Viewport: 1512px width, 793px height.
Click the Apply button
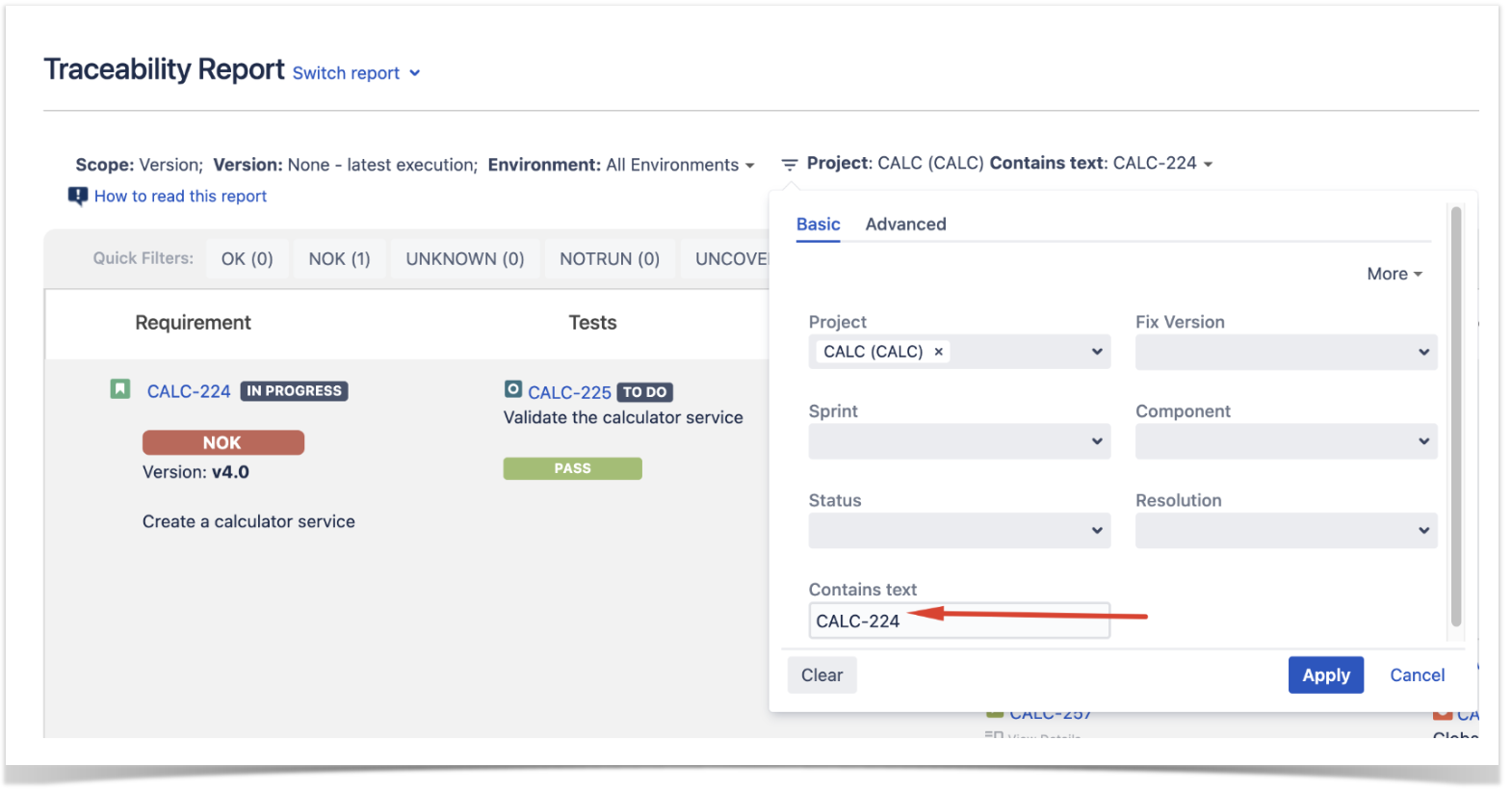(1325, 675)
